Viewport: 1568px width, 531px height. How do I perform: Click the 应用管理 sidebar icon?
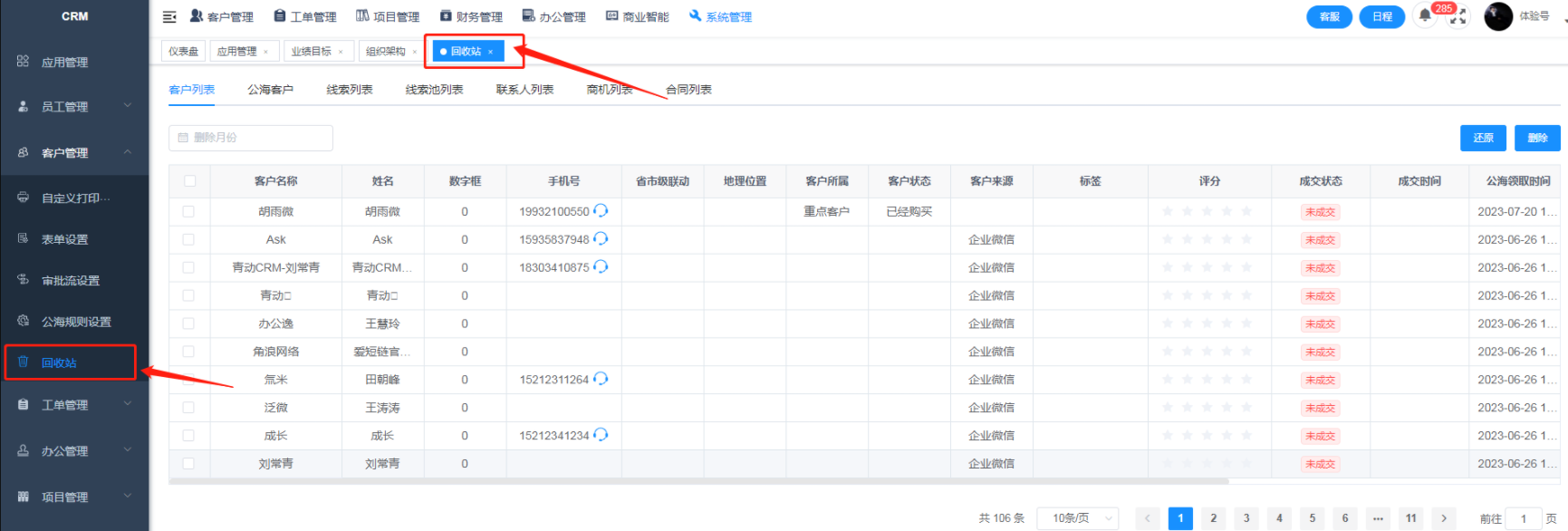tap(23, 62)
